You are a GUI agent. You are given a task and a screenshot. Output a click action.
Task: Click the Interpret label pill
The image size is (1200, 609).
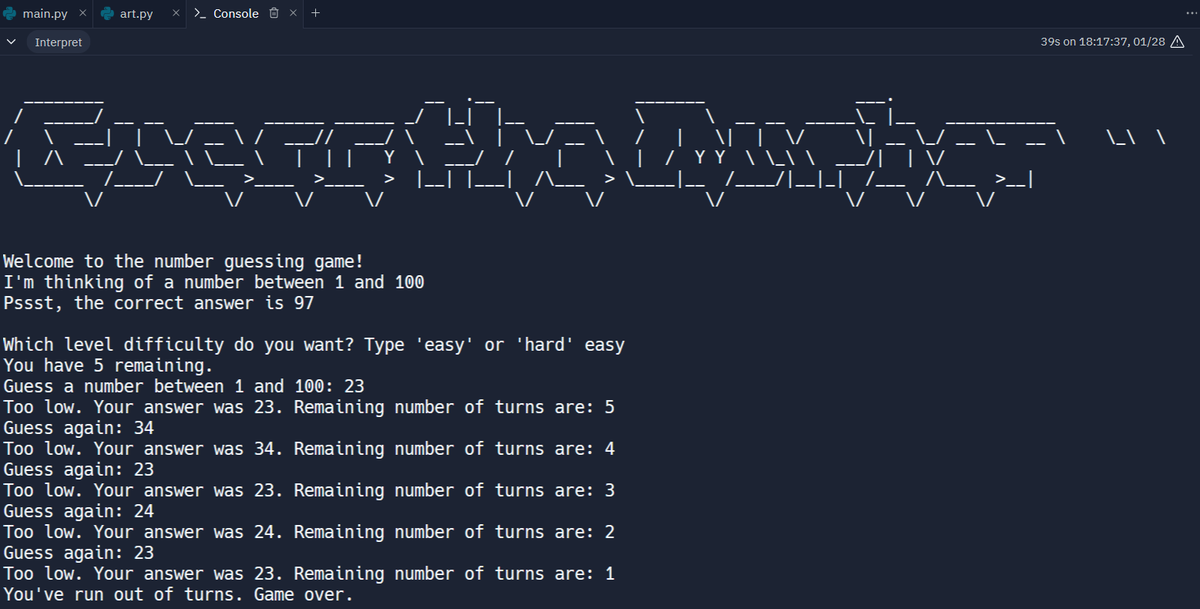(58, 42)
